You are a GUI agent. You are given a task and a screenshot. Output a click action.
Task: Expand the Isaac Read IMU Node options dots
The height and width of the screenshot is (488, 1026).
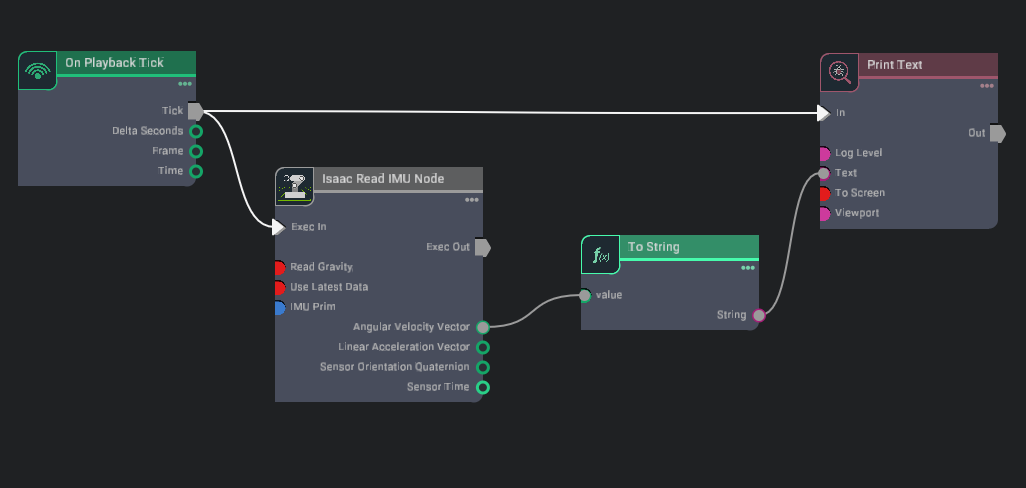[x=472, y=200]
